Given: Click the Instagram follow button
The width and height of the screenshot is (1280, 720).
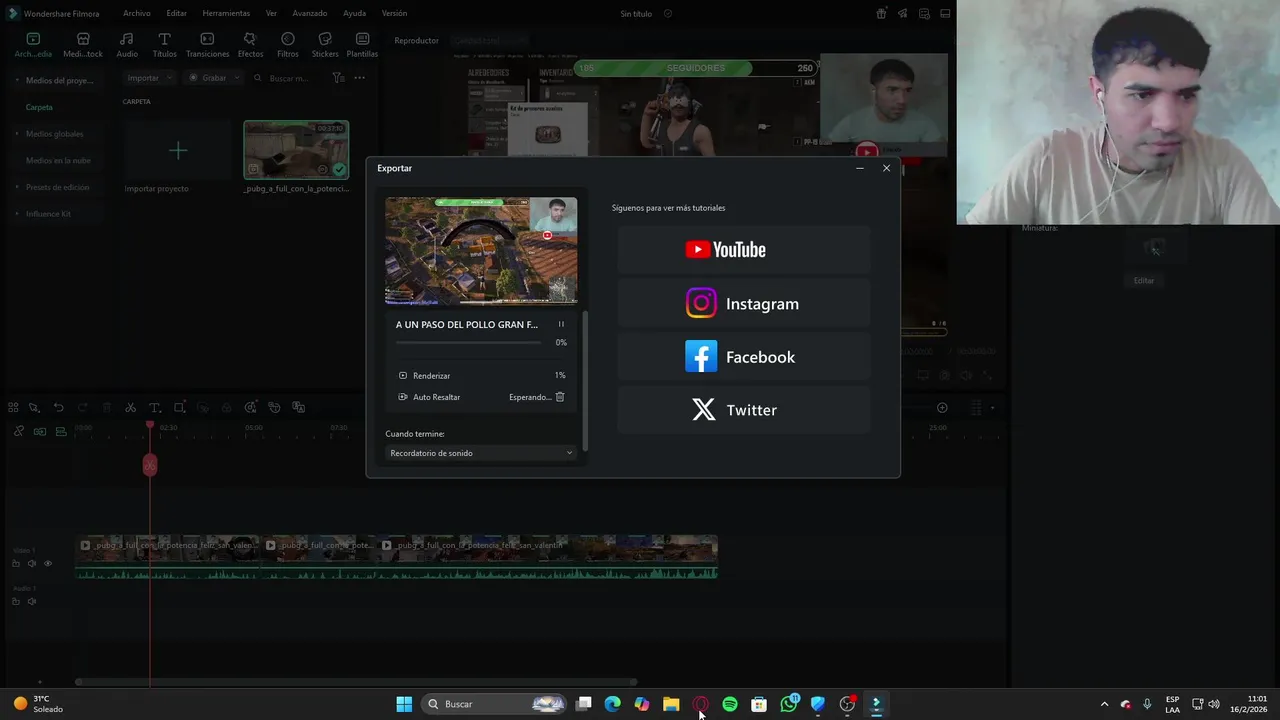Looking at the screenshot, I should pyautogui.click(x=744, y=303).
